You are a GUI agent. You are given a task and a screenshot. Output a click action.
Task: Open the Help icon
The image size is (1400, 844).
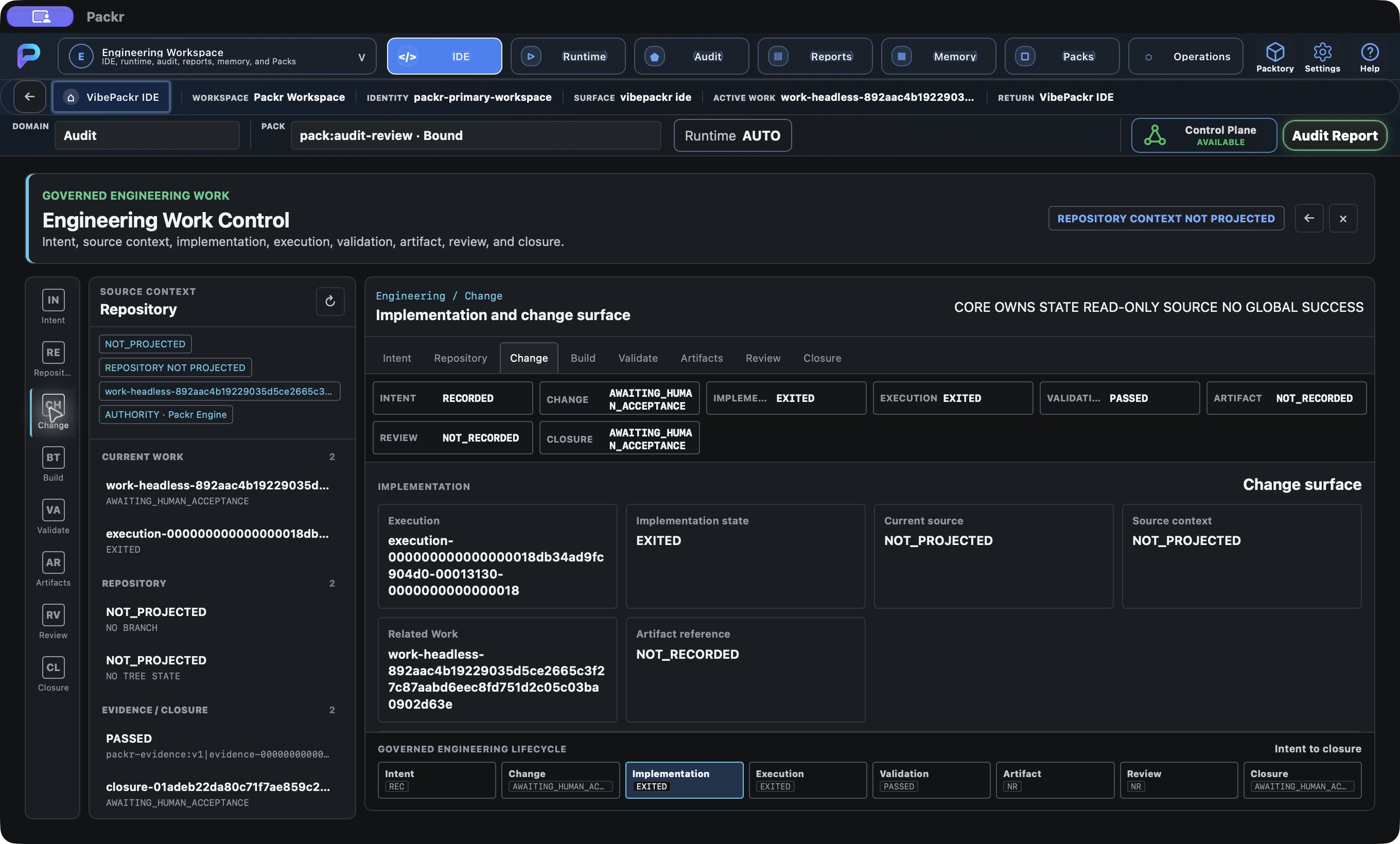click(x=1369, y=57)
